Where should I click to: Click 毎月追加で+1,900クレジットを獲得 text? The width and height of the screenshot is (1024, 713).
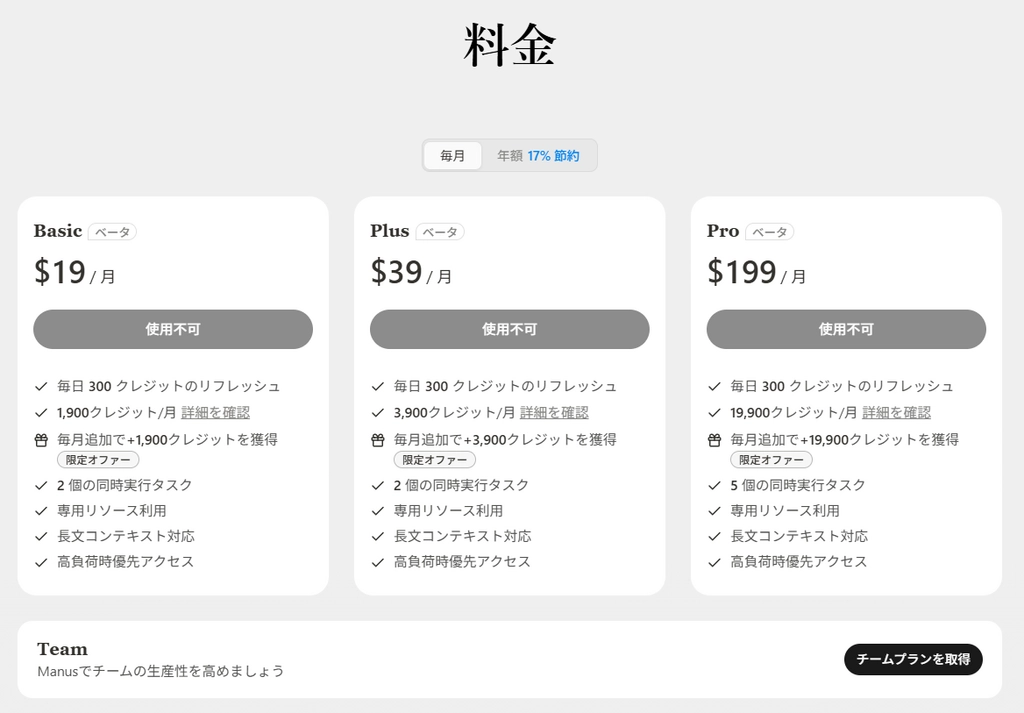coord(167,439)
